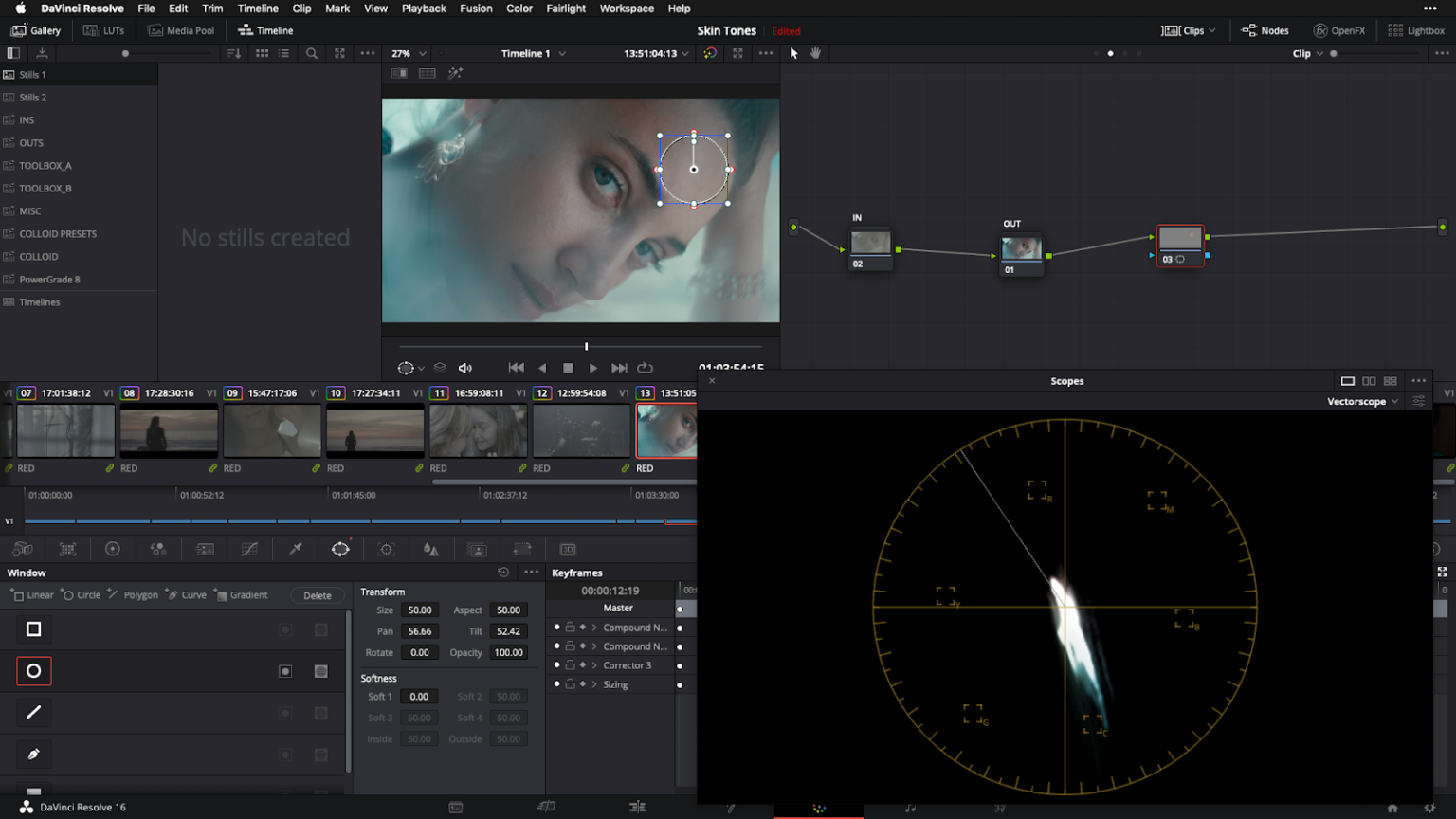Open the Blur palette
This screenshot has height=819, width=1456.
(x=430, y=549)
